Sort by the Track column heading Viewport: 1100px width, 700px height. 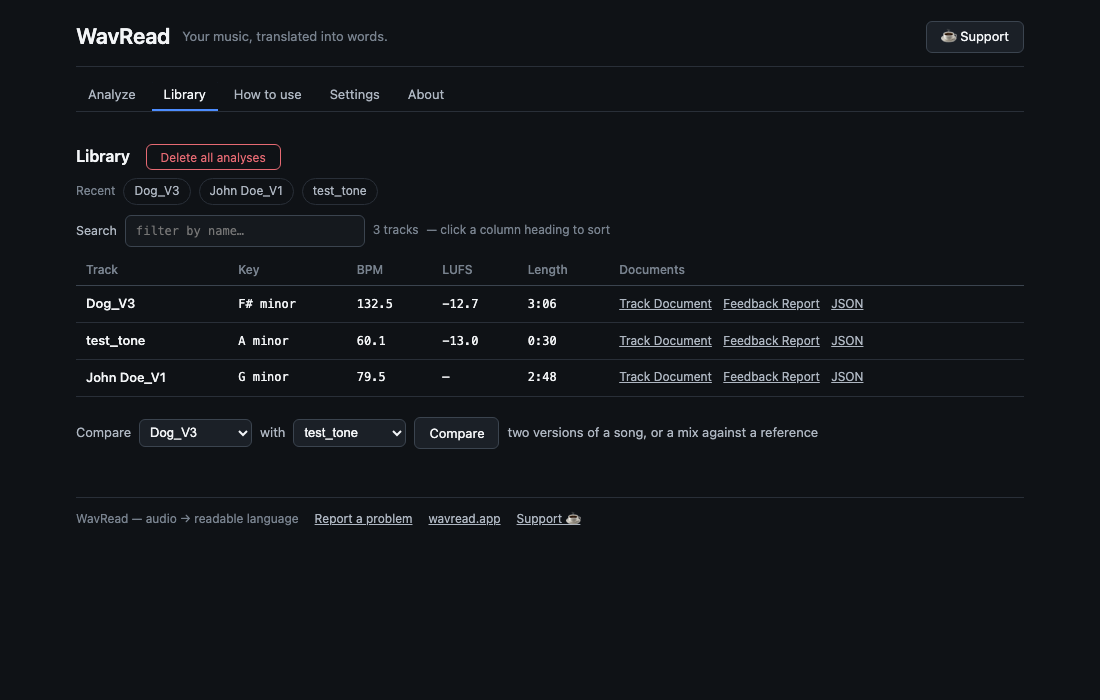(102, 270)
